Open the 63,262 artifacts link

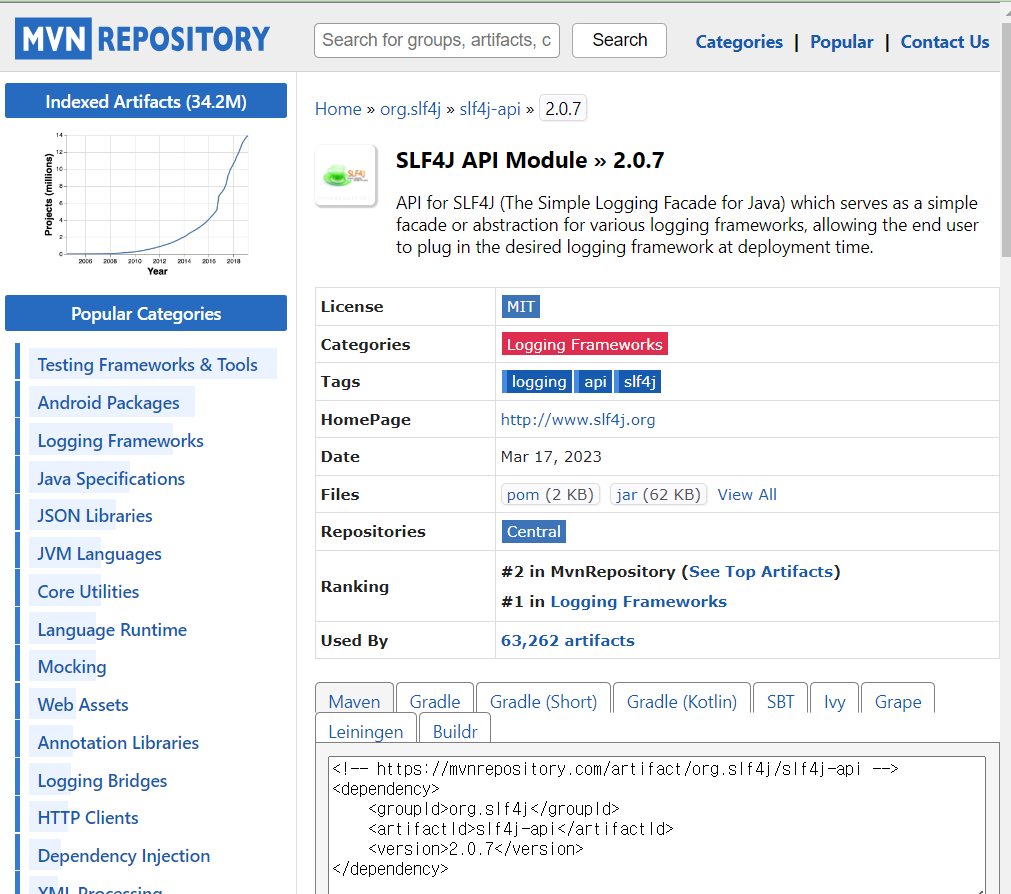coord(567,641)
